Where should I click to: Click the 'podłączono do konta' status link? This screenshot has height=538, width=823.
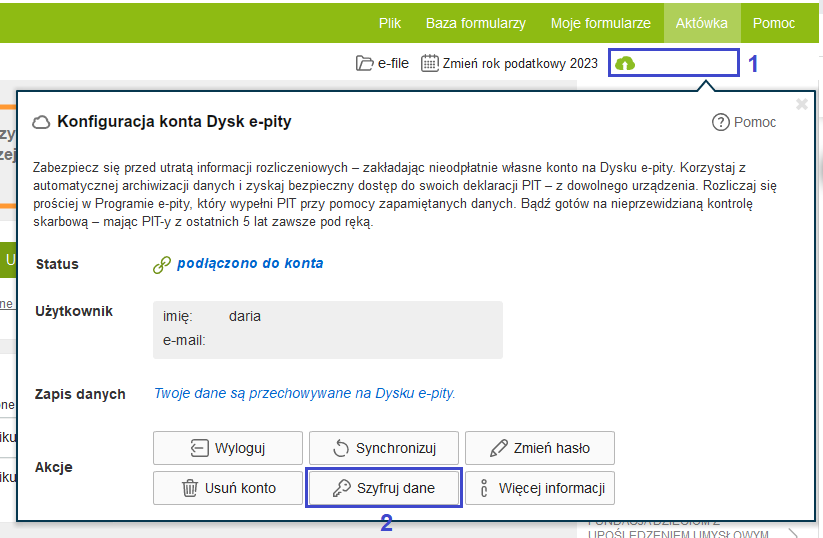(x=250, y=264)
